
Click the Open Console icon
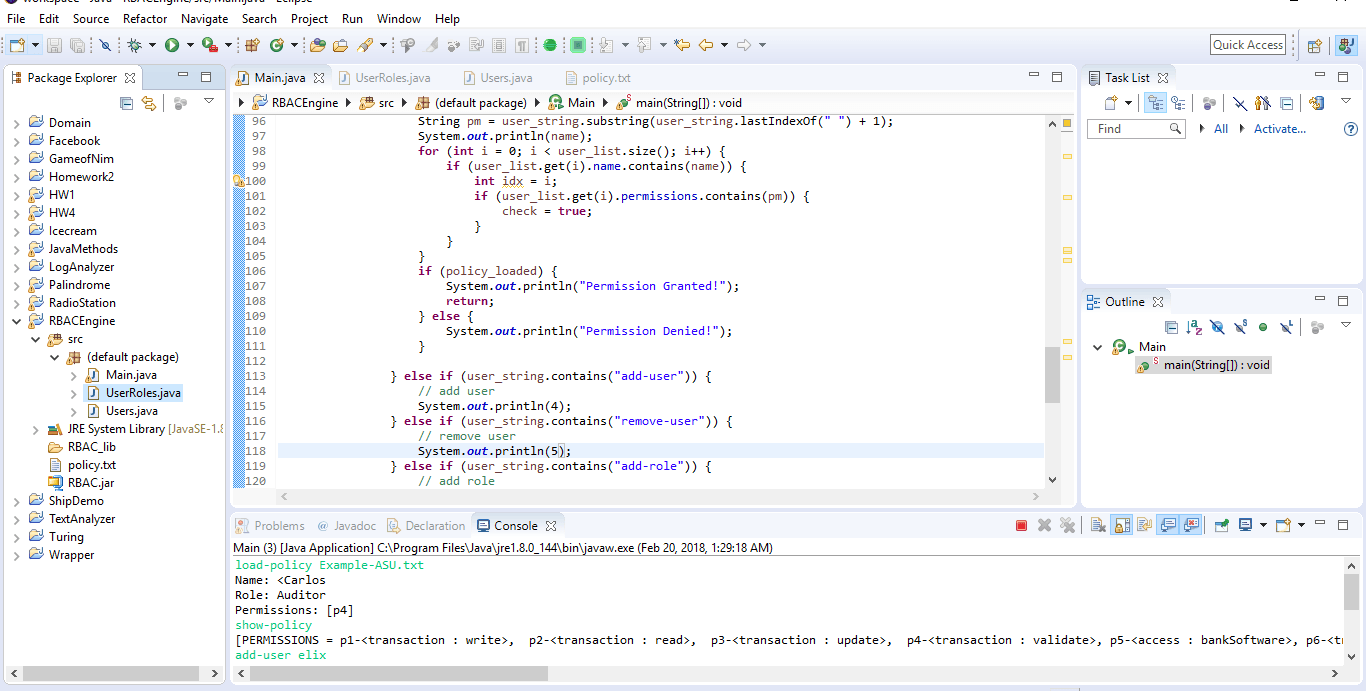click(x=1283, y=525)
